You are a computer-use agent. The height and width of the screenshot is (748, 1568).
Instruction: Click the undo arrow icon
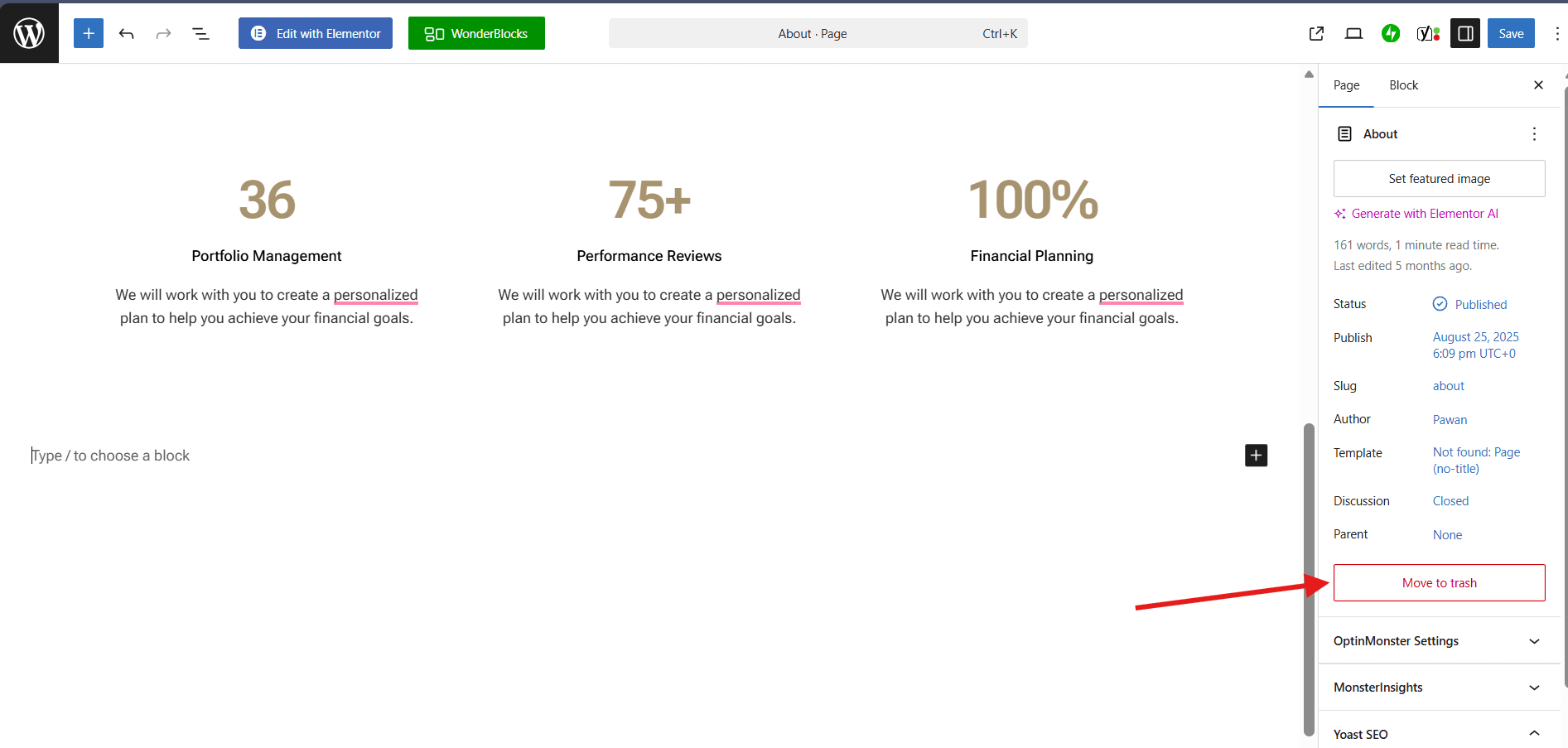(x=126, y=33)
